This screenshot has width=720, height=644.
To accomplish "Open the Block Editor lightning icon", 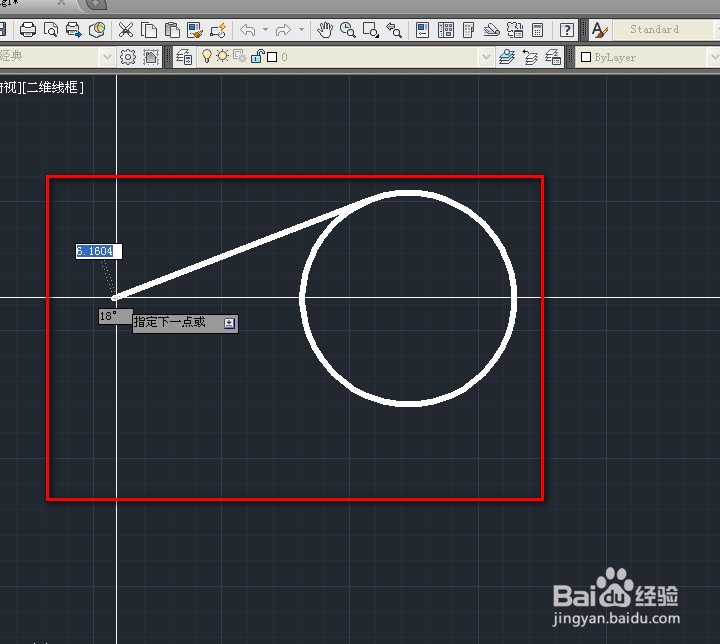I will (x=218, y=30).
